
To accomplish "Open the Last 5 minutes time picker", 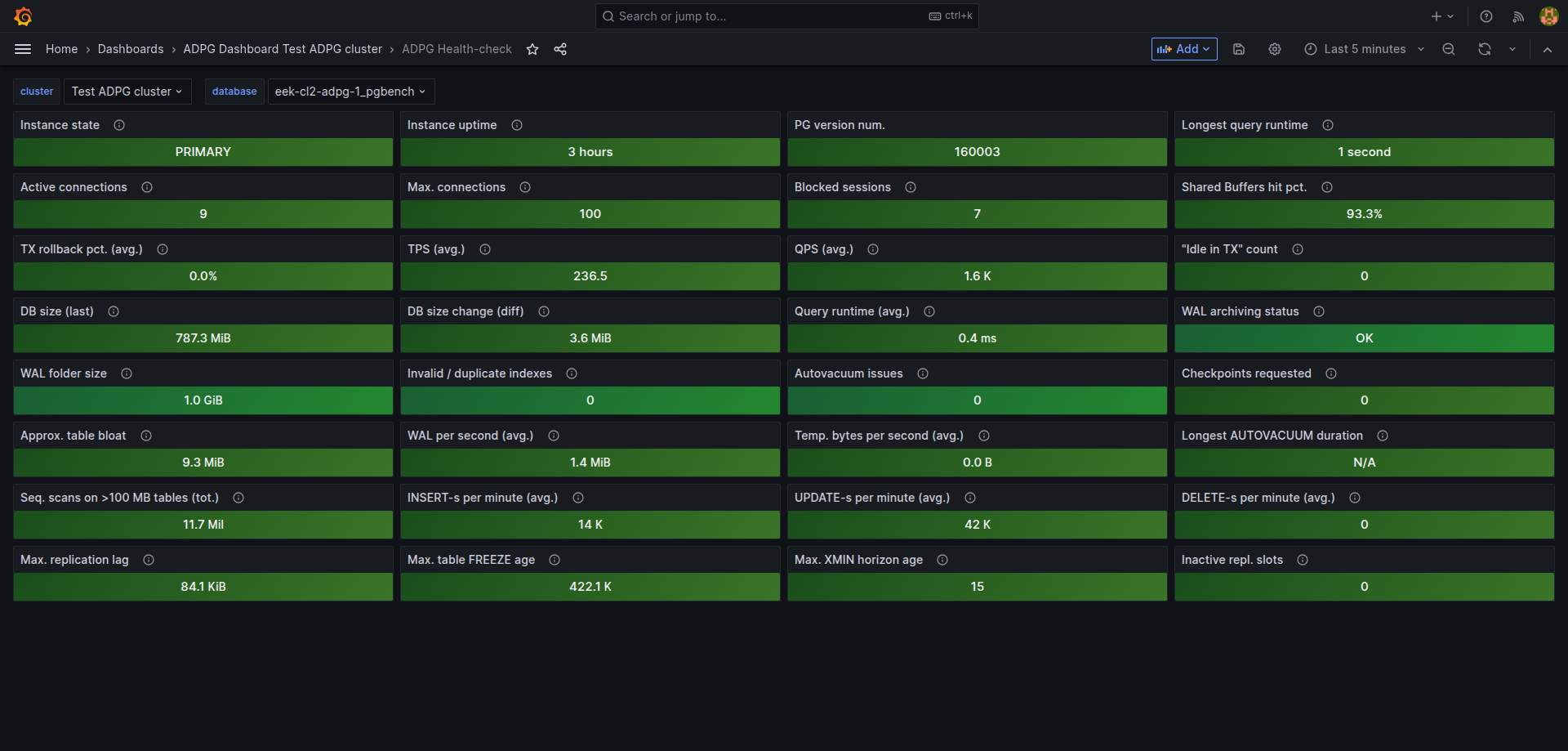I will (x=1364, y=49).
